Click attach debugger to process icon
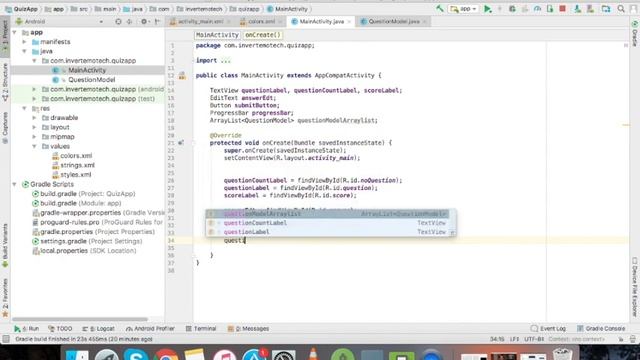This screenshot has height=360, width=640. [550, 9]
